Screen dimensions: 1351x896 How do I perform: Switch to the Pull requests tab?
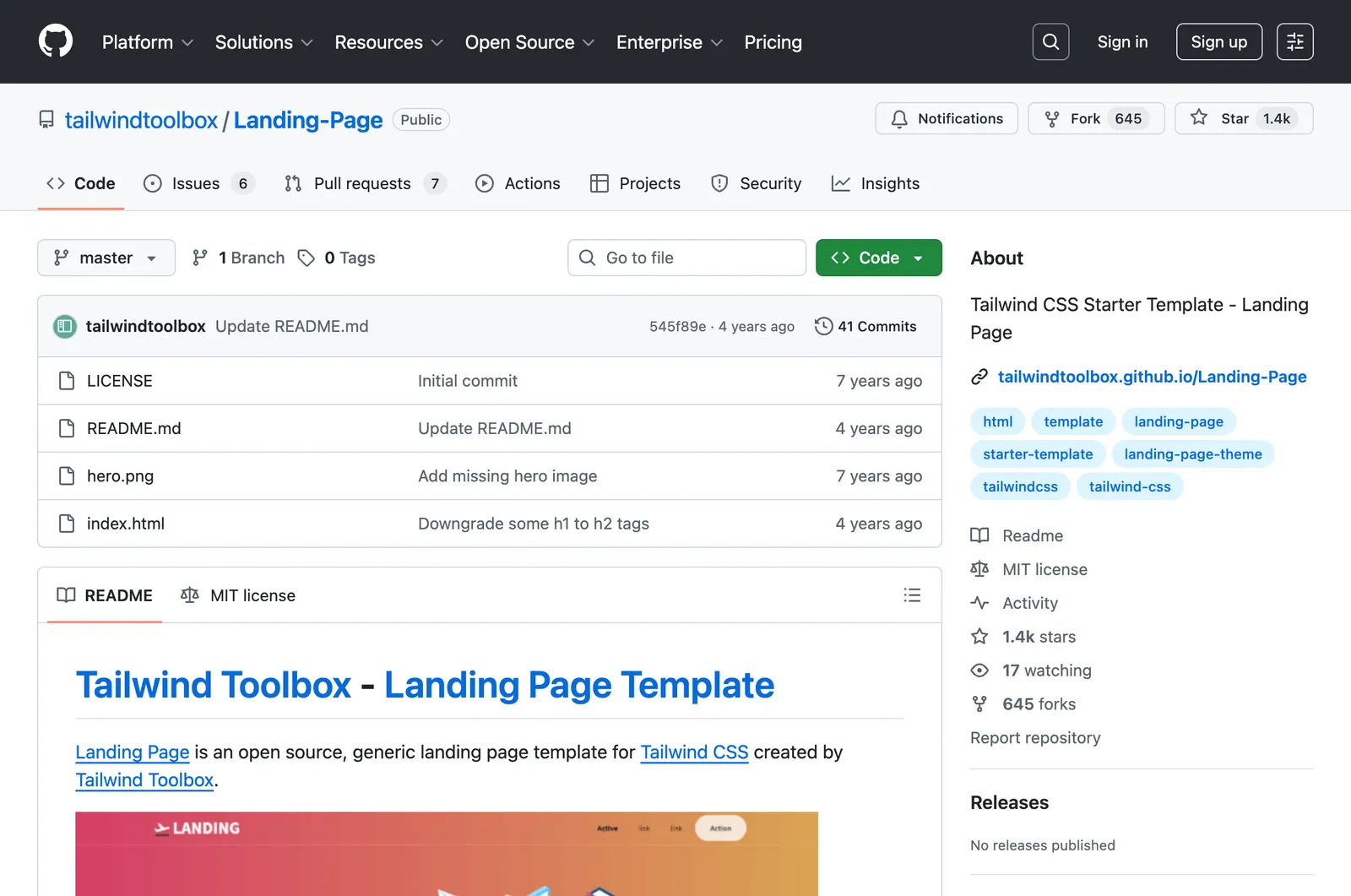(365, 183)
